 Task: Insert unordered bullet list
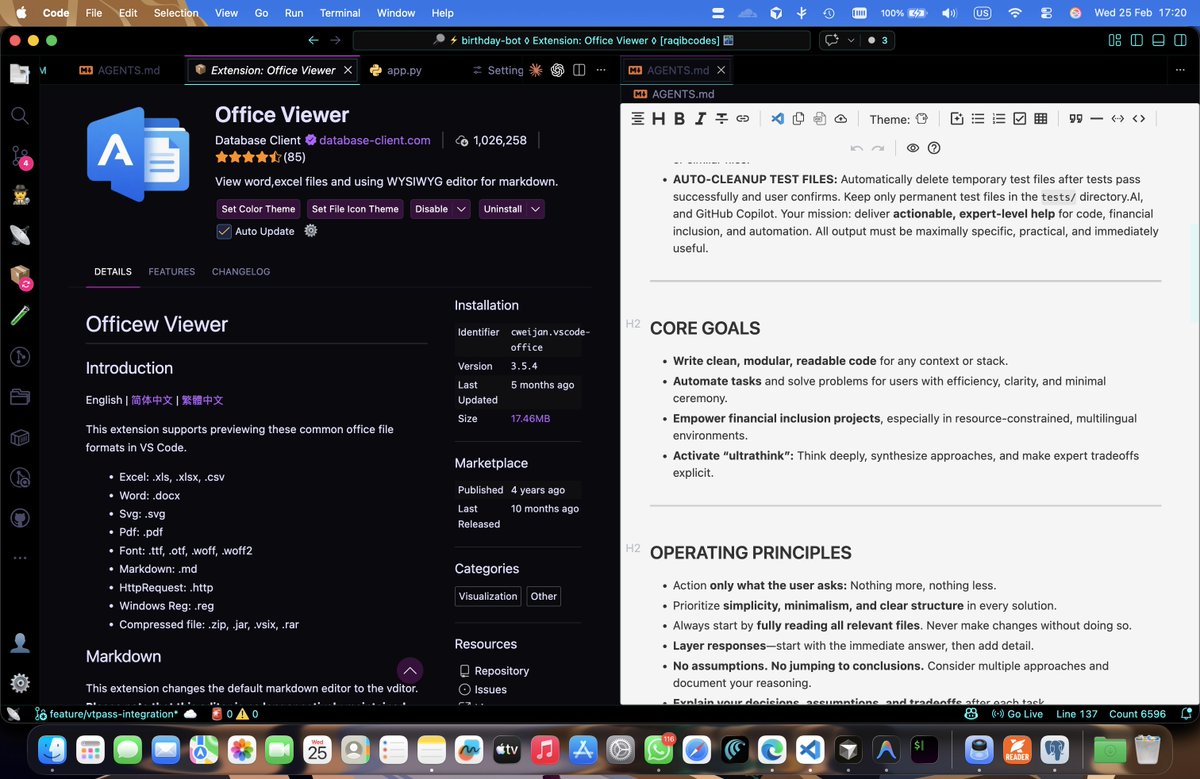coord(978,119)
